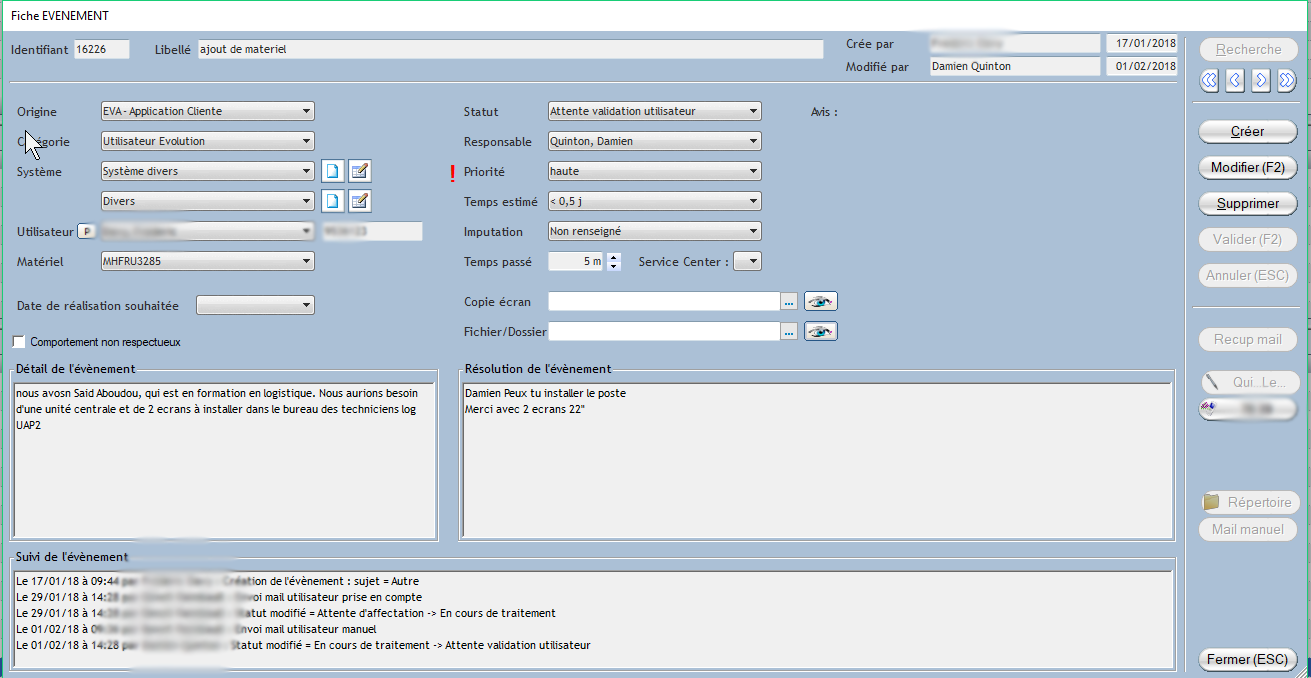Click the new document icon beside Système divers

click(333, 172)
